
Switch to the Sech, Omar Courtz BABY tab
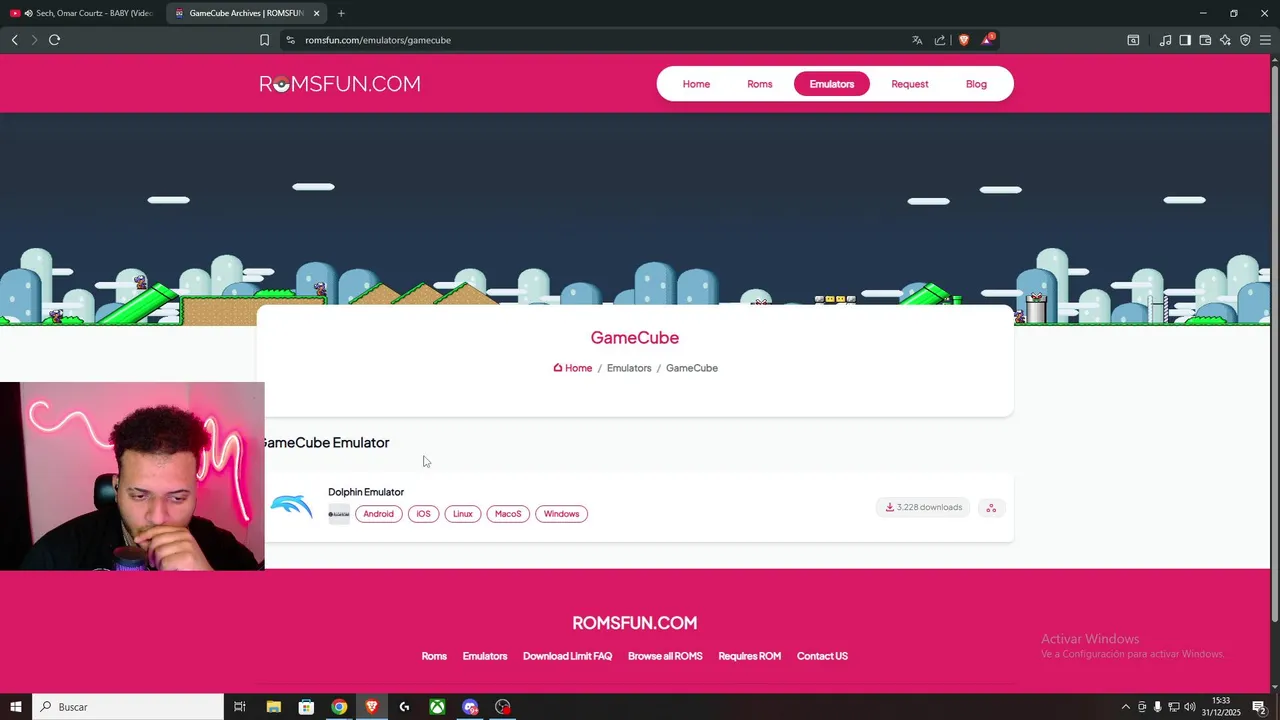click(x=82, y=13)
